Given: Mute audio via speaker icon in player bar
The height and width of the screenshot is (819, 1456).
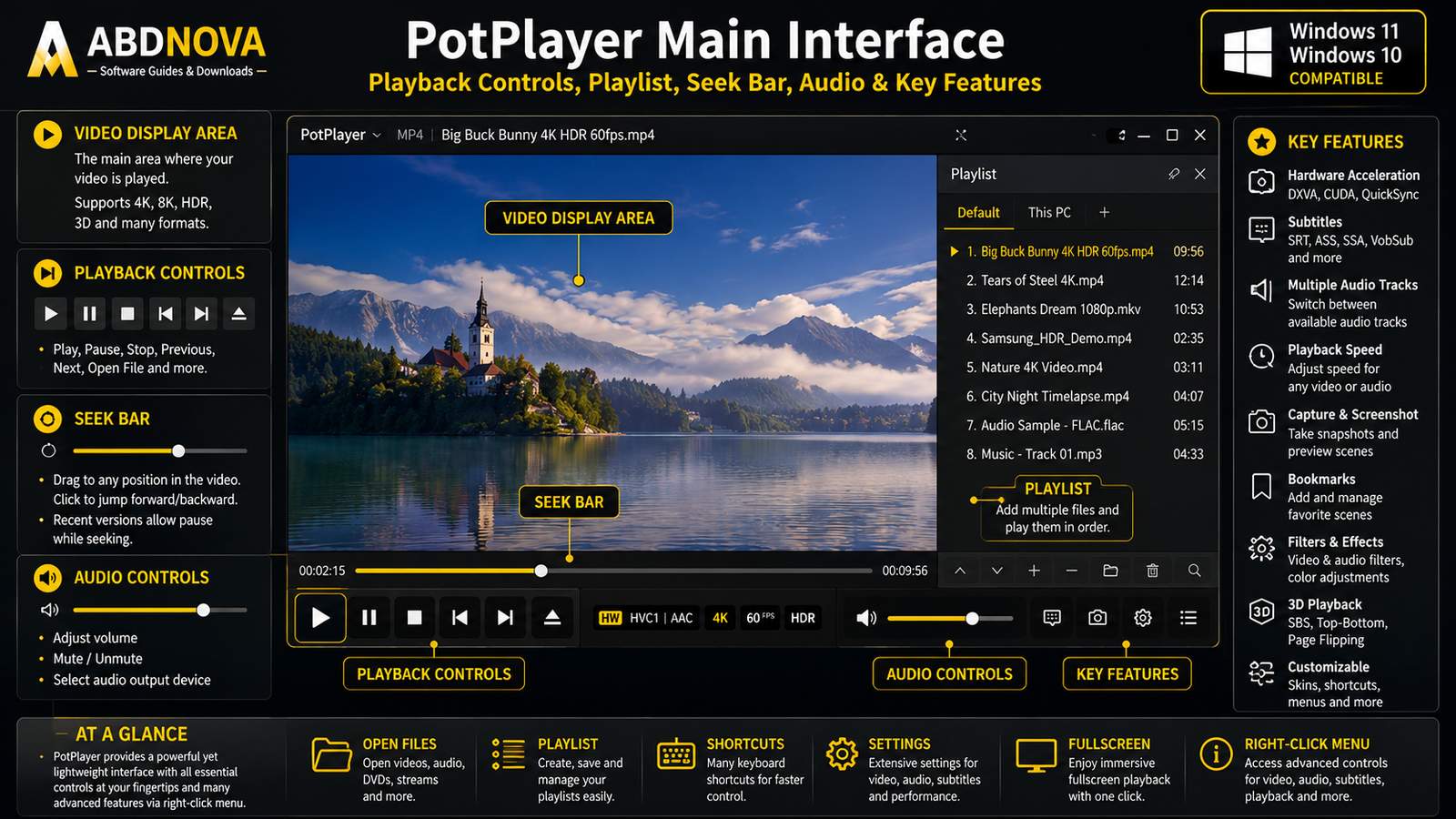Looking at the screenshot, I should pyautogui.click(x=866, y=618).
